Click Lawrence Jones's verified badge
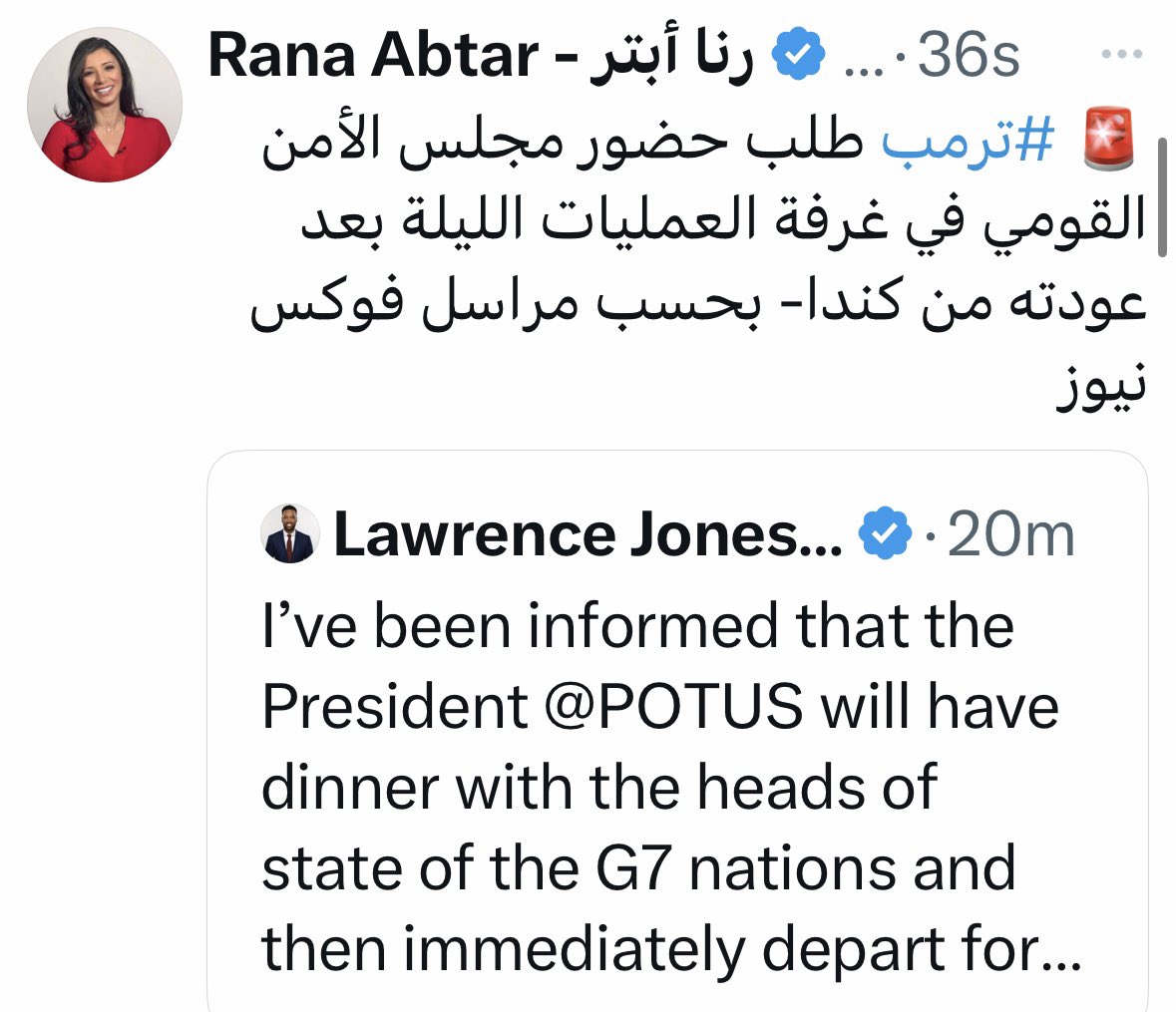1176x1012 pixels. (885, 535)
